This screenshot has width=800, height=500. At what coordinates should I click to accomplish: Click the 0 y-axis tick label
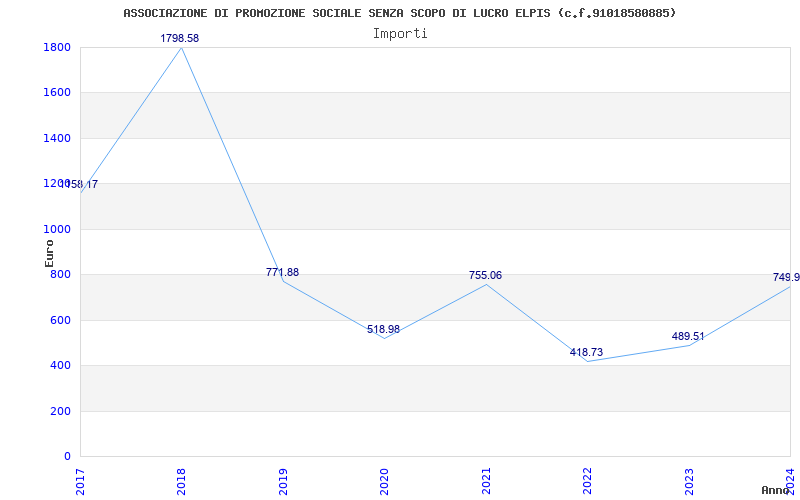(67, 456)
